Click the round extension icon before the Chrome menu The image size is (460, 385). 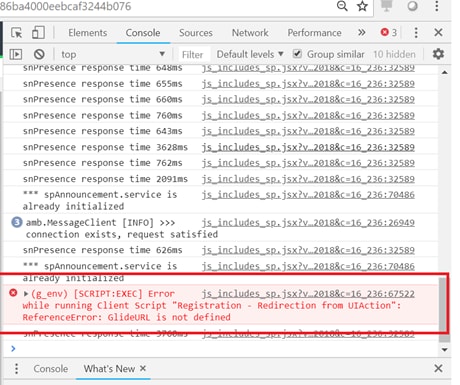pos(413,6)
